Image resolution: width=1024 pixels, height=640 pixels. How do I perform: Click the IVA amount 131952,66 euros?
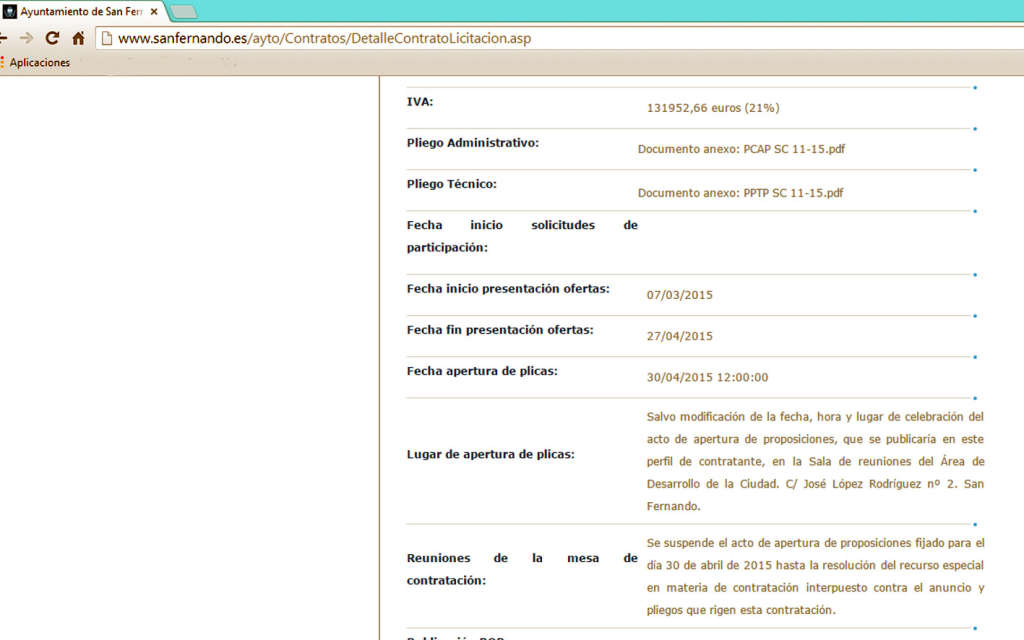(712, 108)
